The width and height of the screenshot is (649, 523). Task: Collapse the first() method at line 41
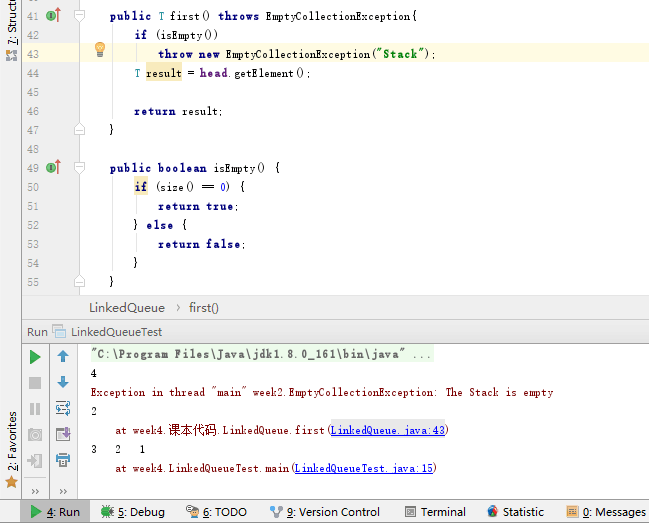pos(79,16)
